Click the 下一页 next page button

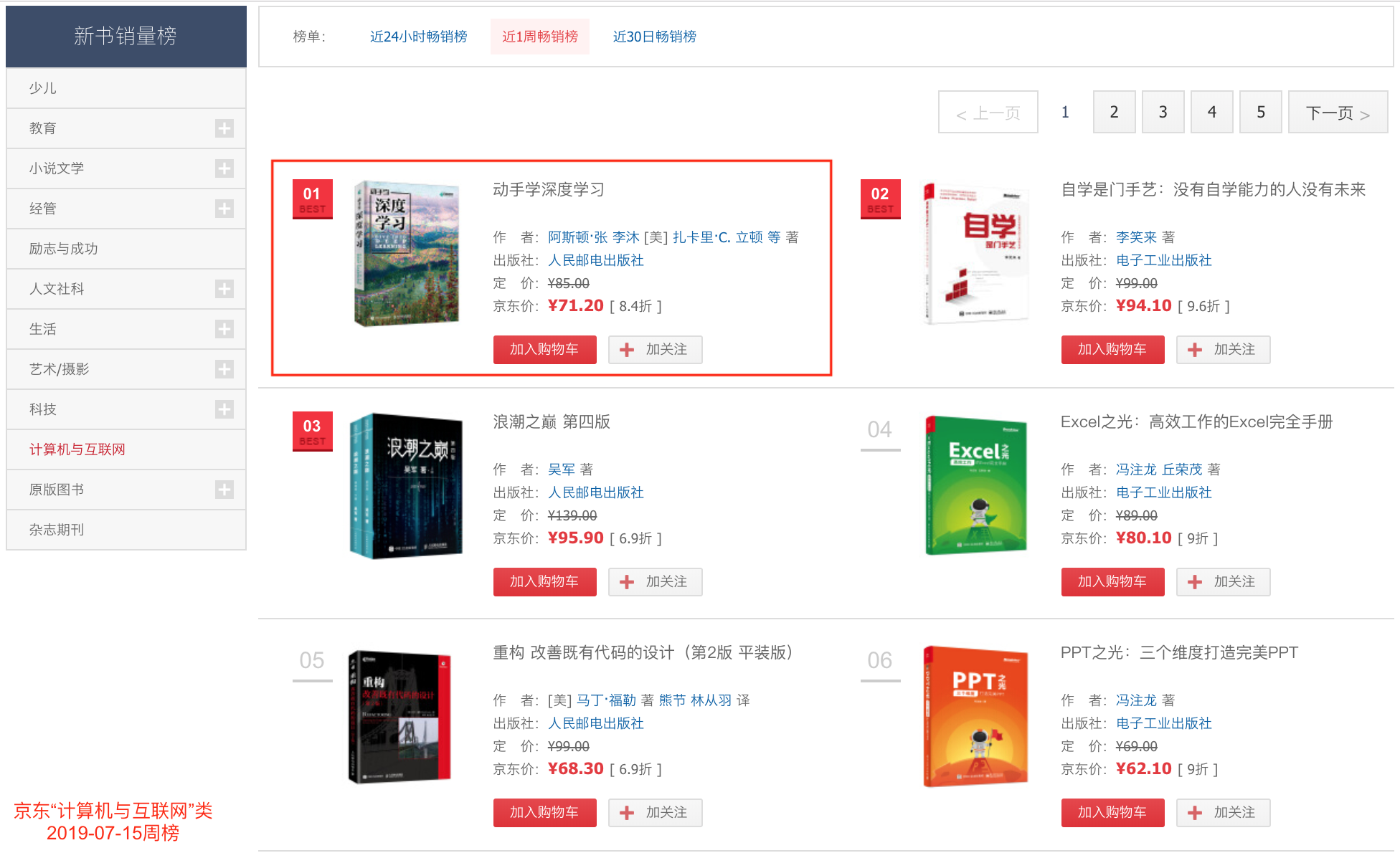tap(1337, 113)
